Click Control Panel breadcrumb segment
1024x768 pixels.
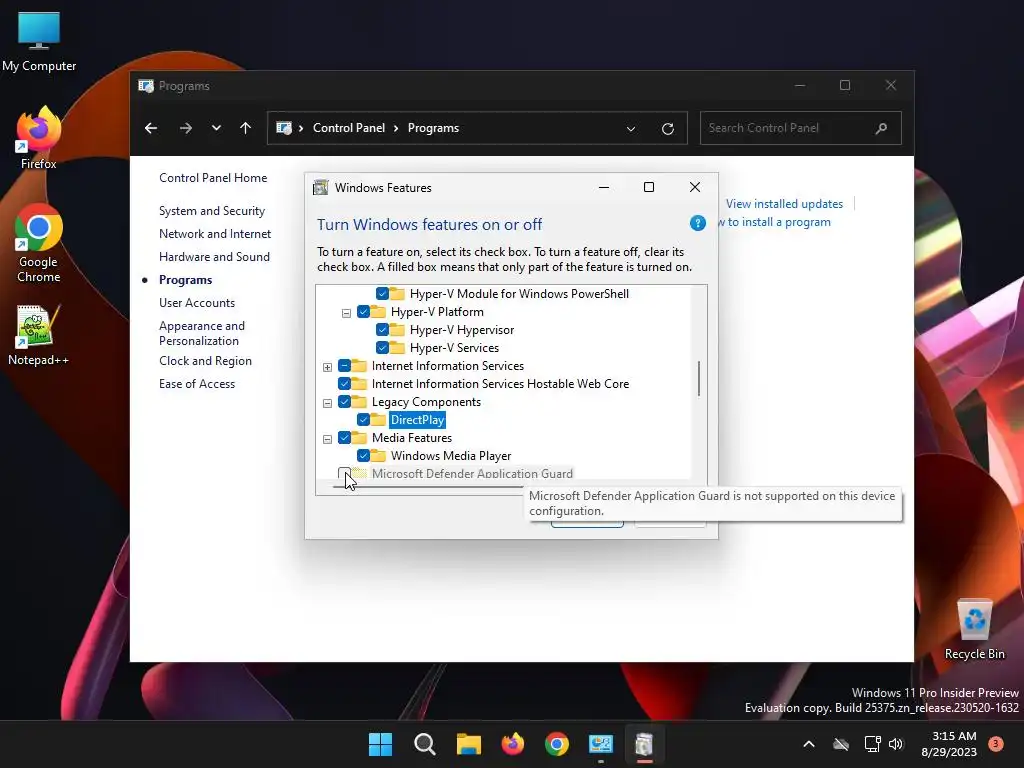coord(349,128)
